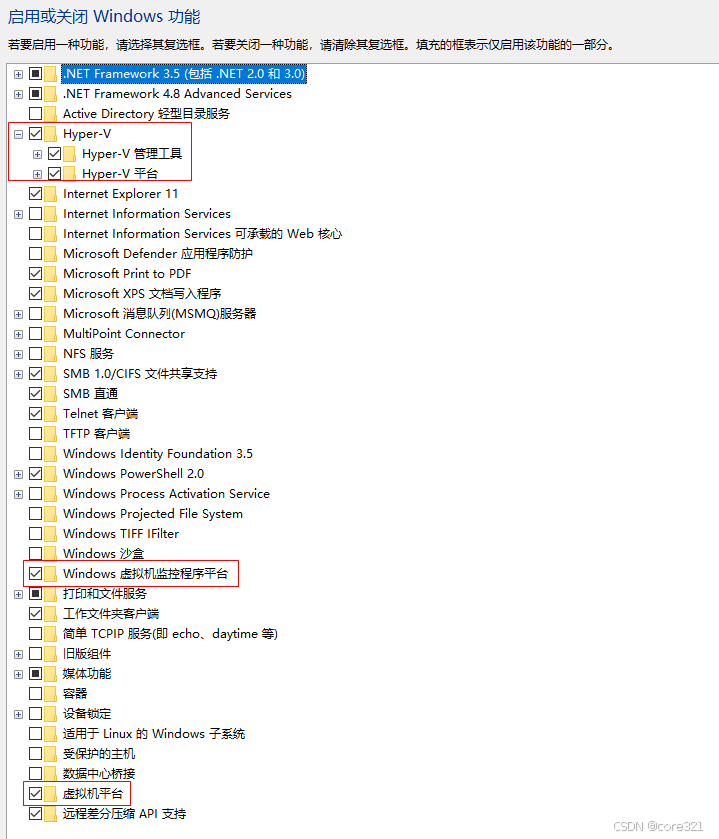Image resolution: width=719 pixels, height=839 pixels.
Task: Toggle Internet Explorer 11 checkbox
Action: click(35, 194)
